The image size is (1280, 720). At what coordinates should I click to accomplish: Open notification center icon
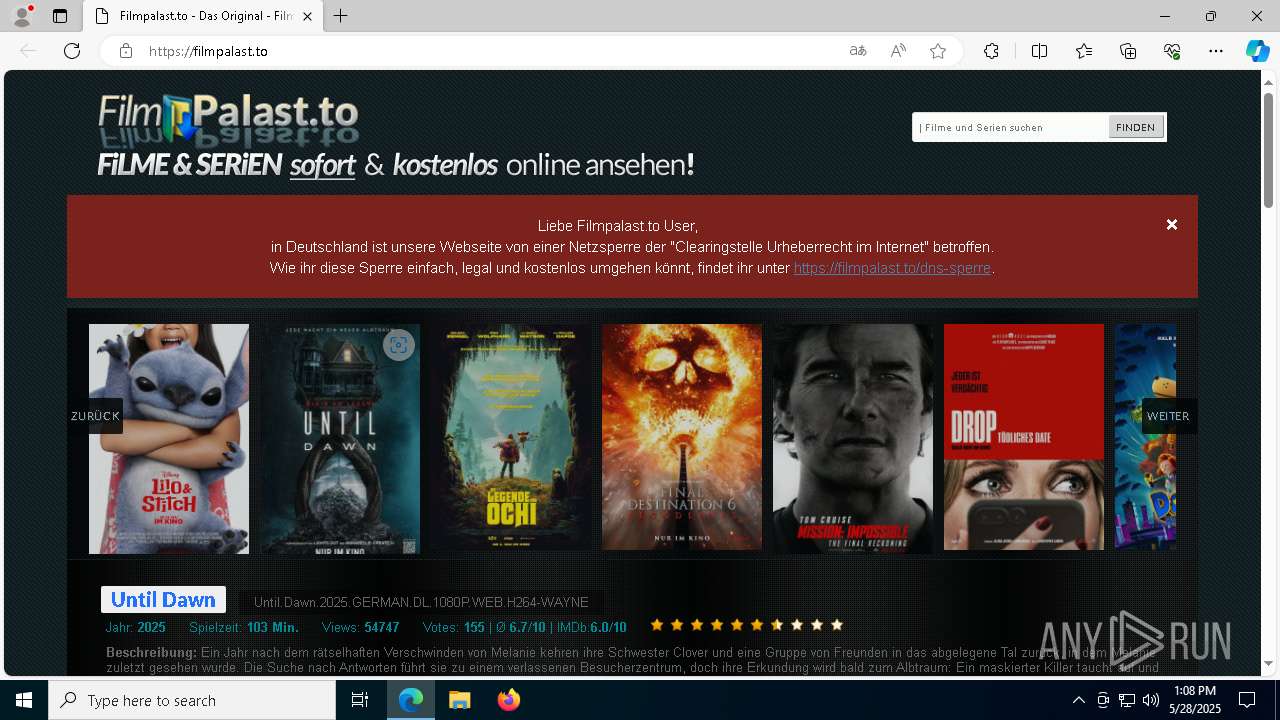pyautogui.click(x=1247, y=700)
